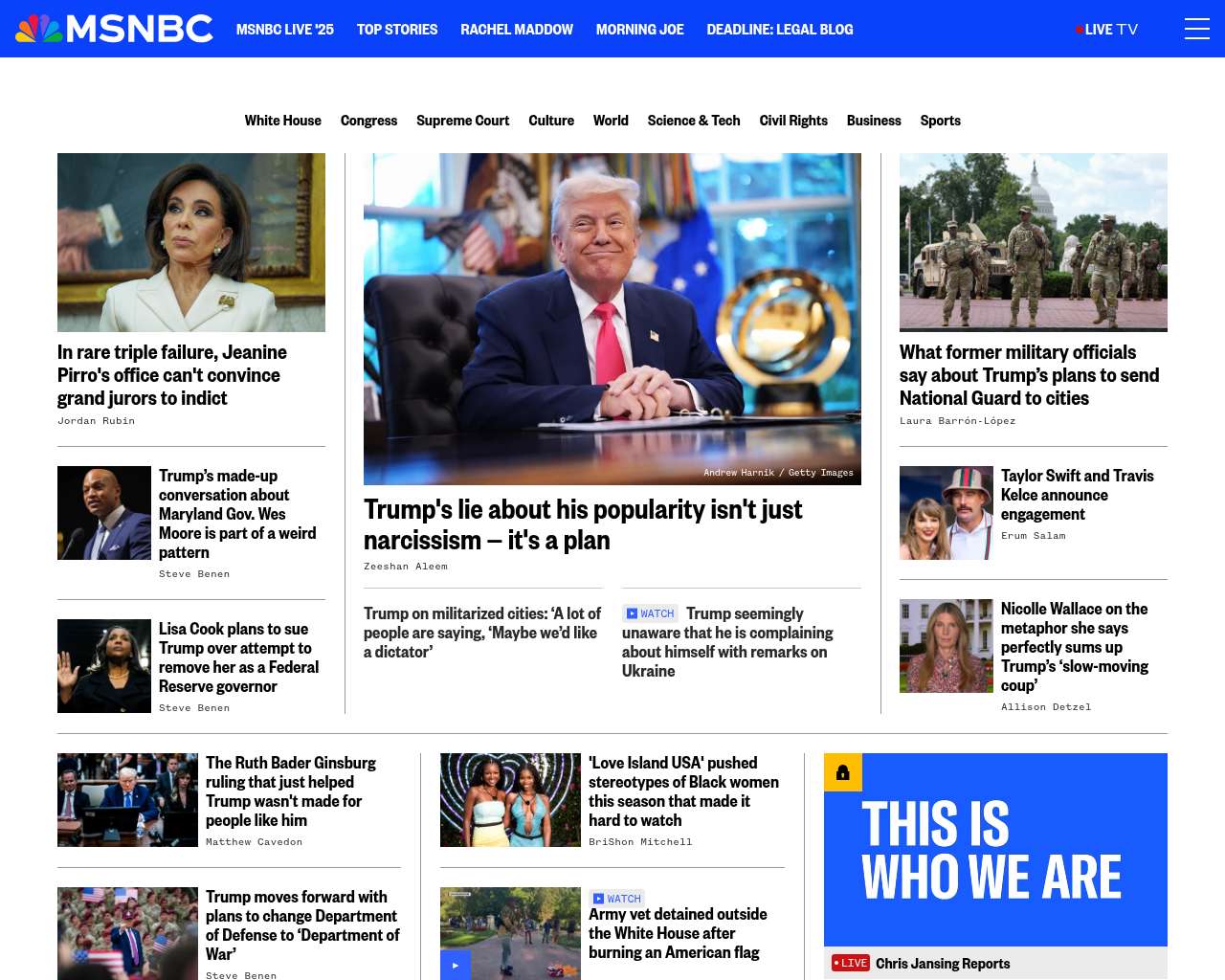1225x980 pixels.
Task: Open Deadline: Legal Blog menu item
Action: (x=780, y=30)
